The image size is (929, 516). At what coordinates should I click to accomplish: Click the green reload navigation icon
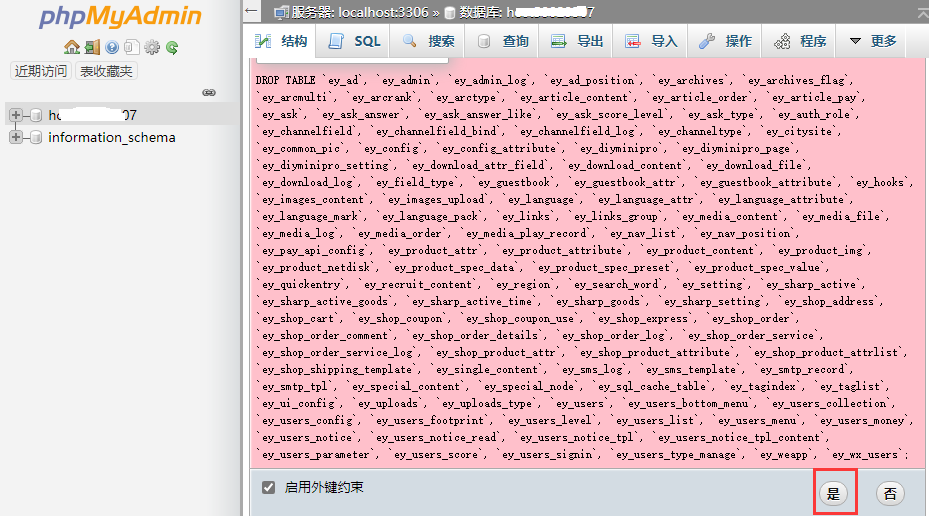pos(172,47)
